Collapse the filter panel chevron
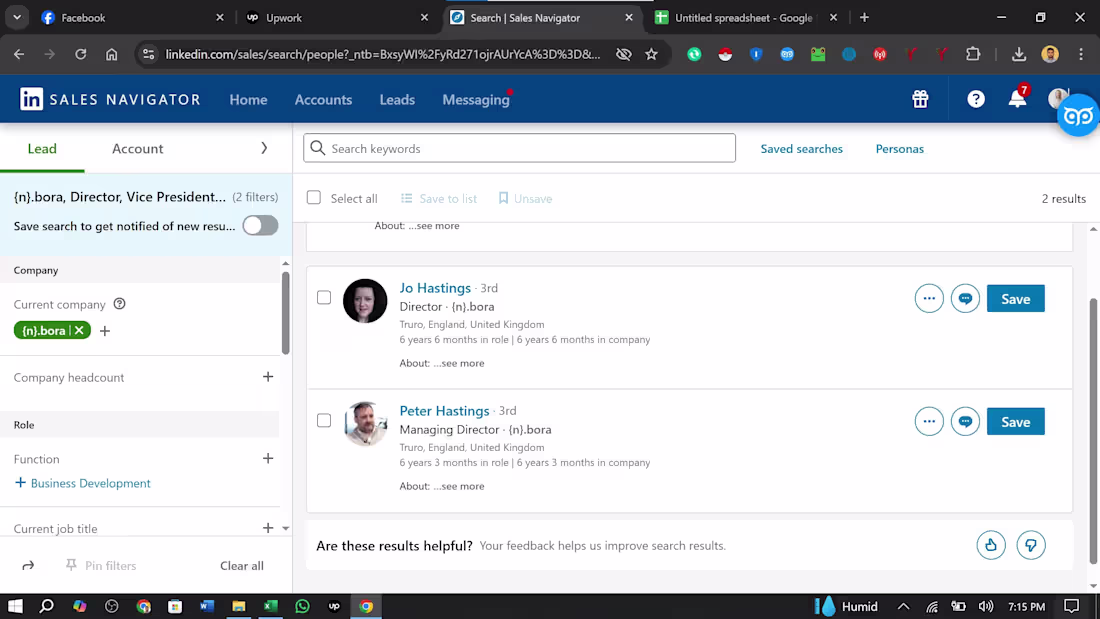Image resolution: width=1100 pixels, height=619 pixels. pyautogui.click(x=264, y=148)
